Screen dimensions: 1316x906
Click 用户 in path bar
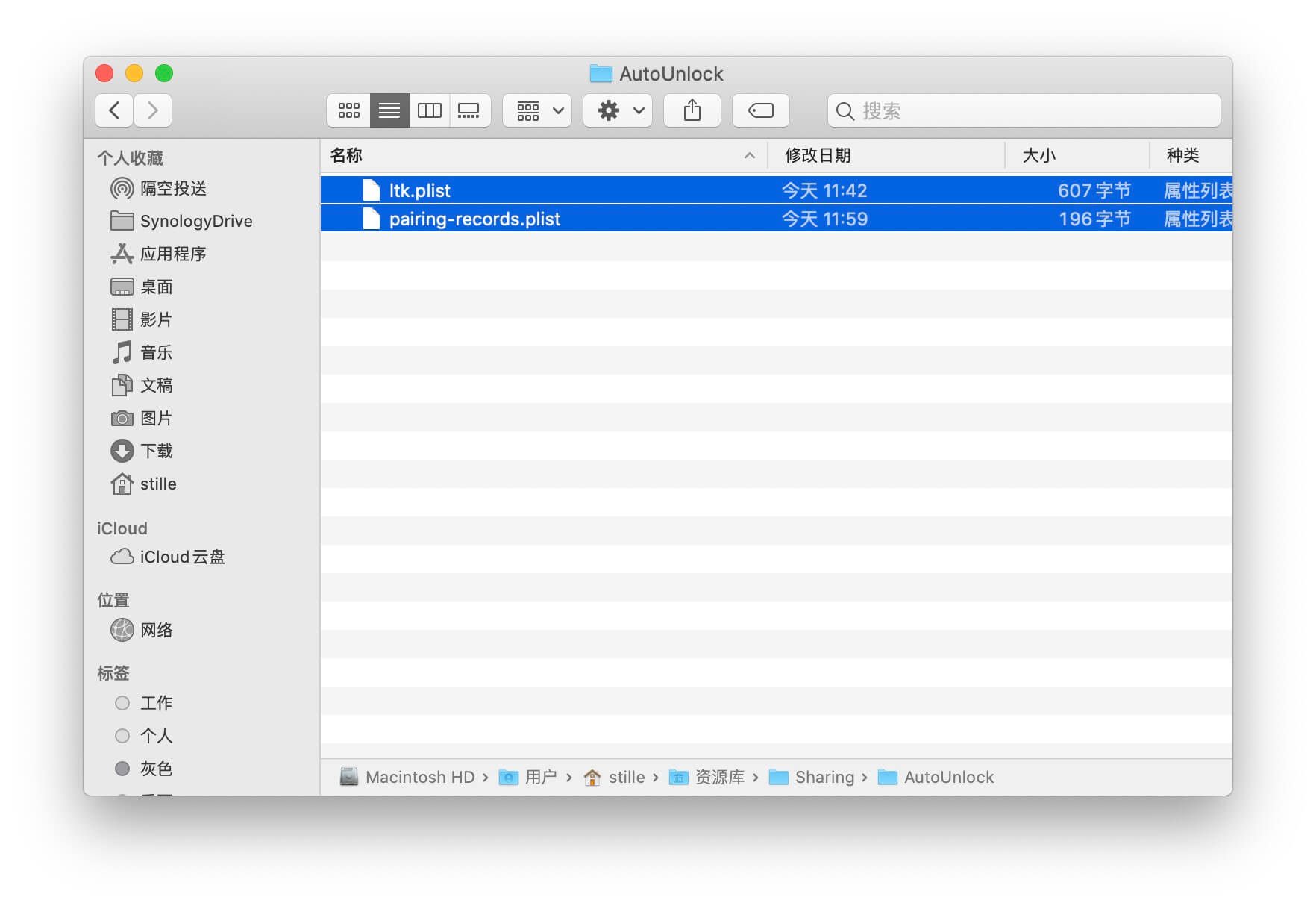coord(528,778)
